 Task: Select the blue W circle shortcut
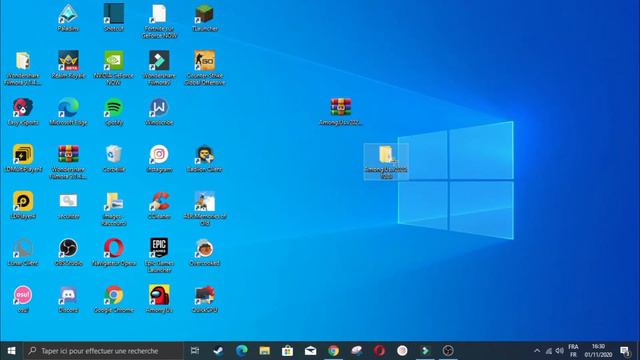(159, 111)
